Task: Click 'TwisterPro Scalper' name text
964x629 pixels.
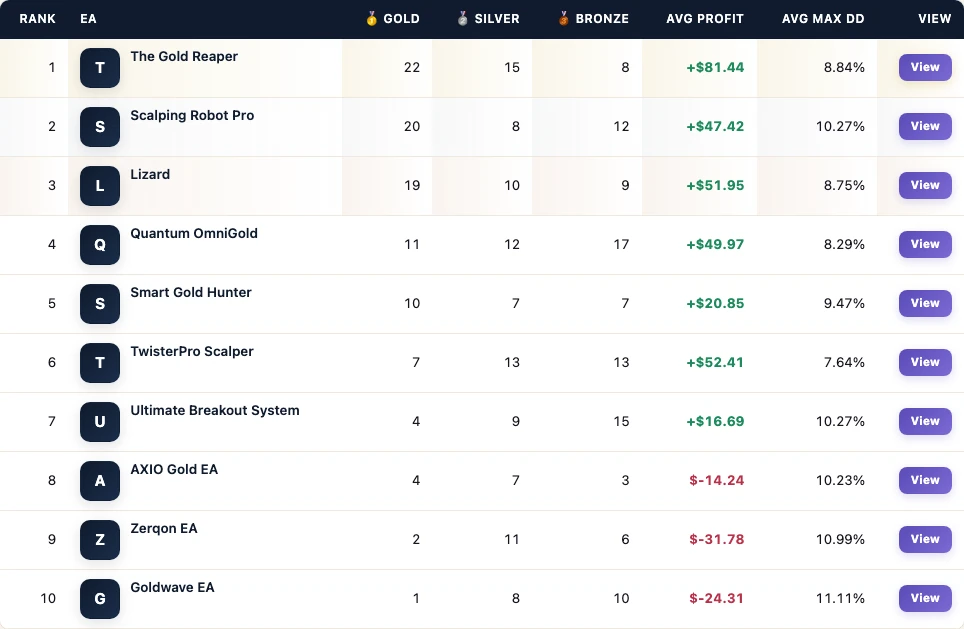Action: (x=192, y=352)
